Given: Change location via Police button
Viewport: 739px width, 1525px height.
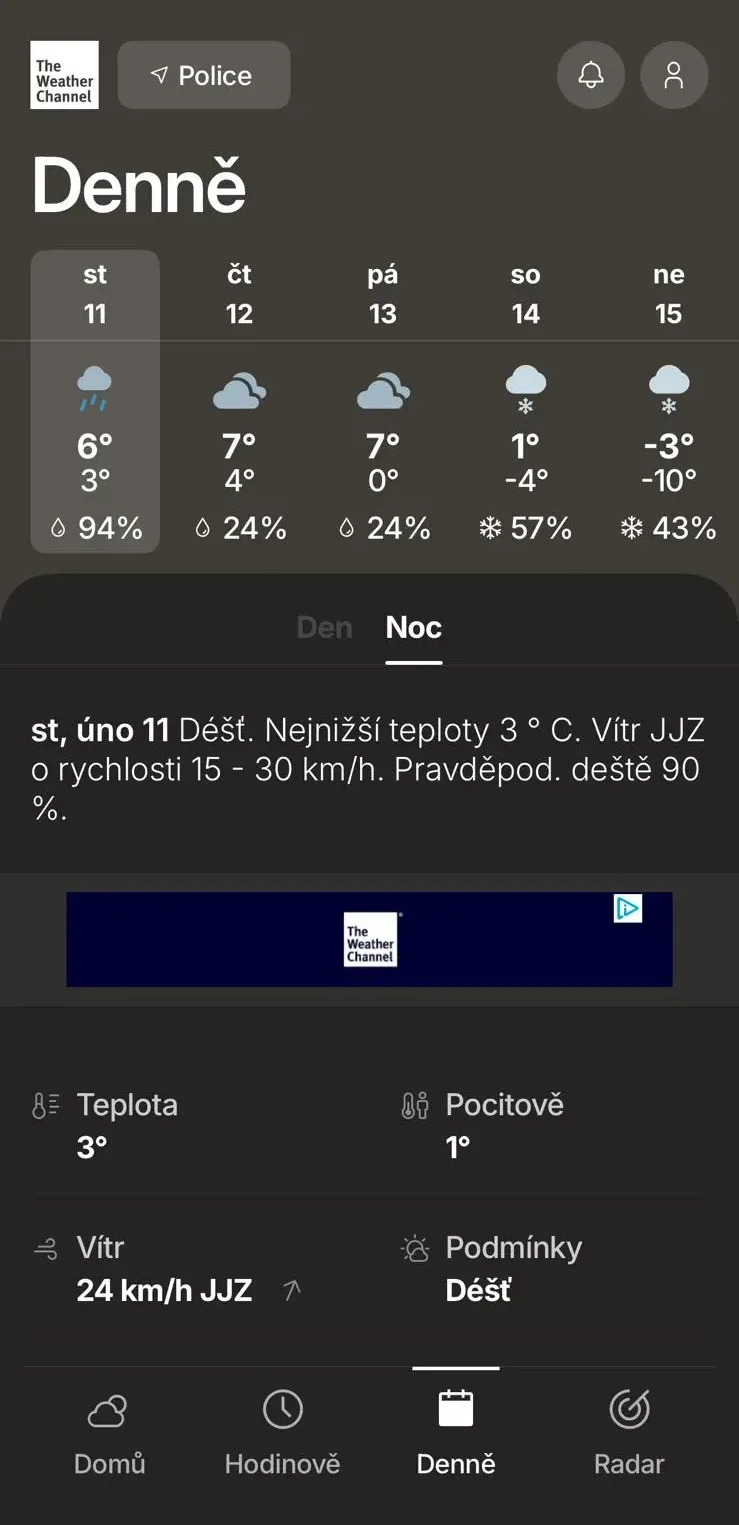Looking at the screenshot, I should (x=204, y=75).
